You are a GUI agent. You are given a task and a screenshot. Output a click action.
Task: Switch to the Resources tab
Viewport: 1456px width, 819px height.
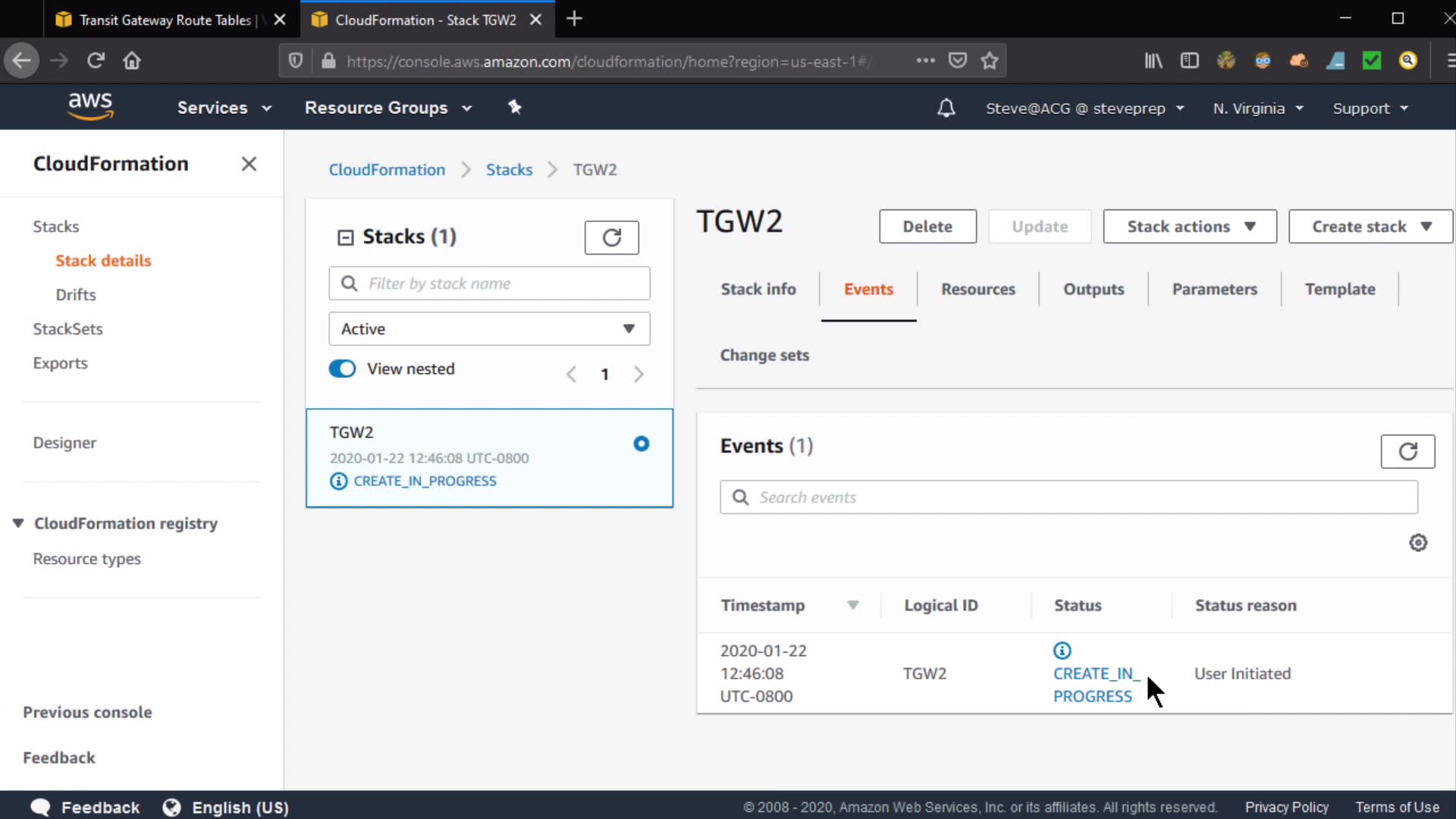977,290
